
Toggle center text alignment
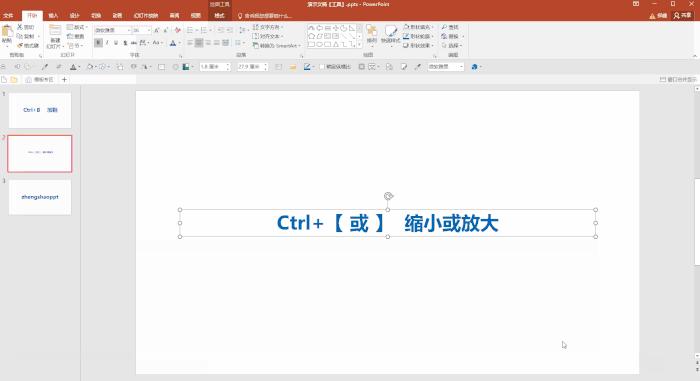(x=199, y=43)
